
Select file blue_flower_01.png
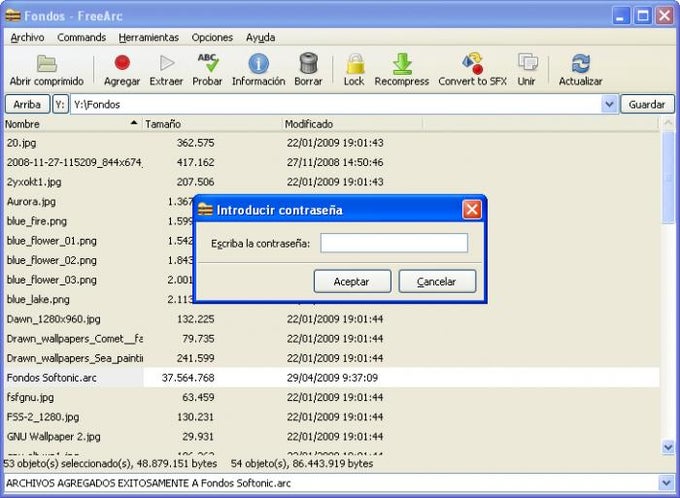(x=52, y=241)
